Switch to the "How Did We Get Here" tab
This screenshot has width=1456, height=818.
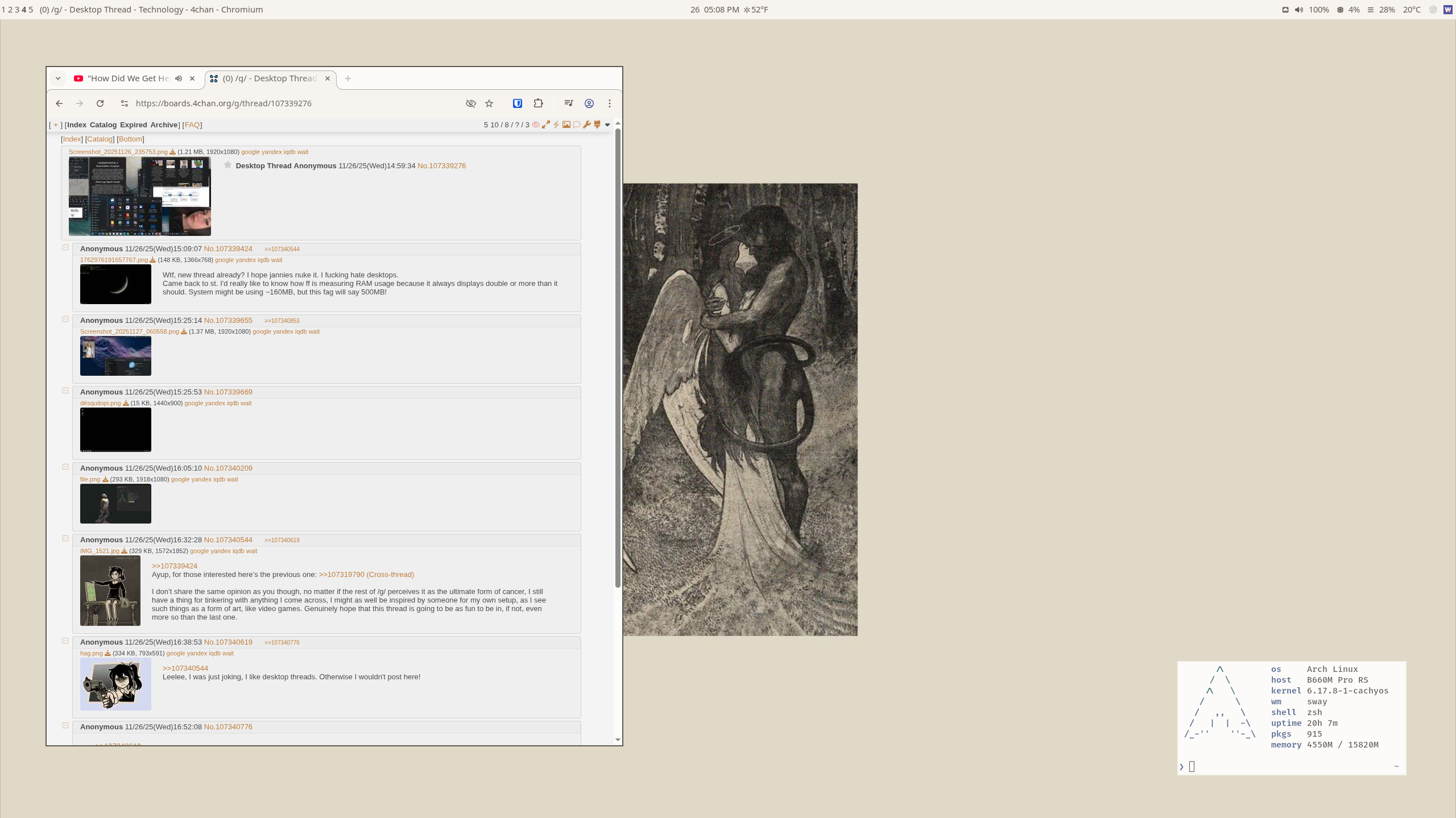[x=128, y=78]
